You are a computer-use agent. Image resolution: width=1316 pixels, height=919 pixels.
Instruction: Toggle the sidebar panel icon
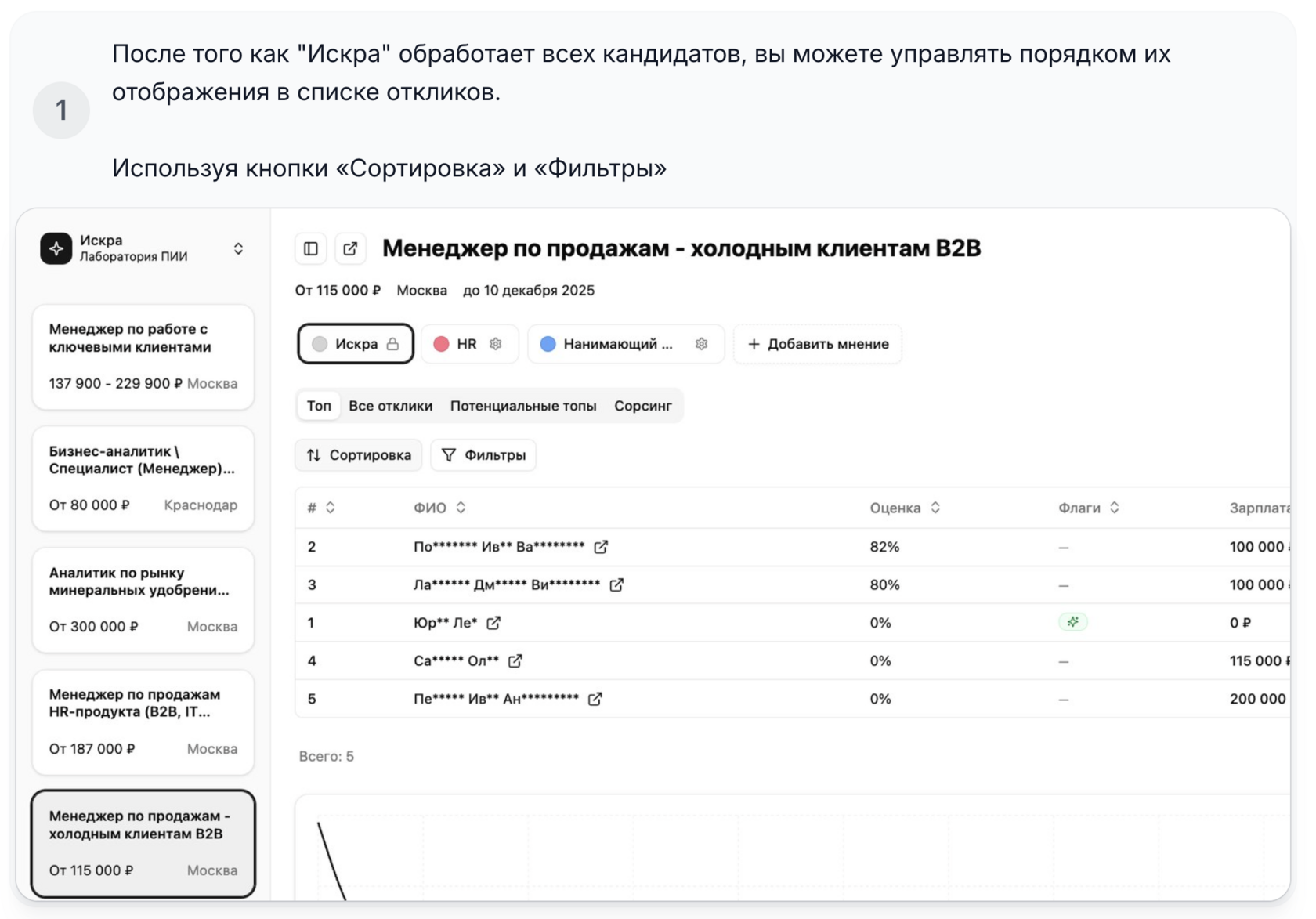coord(311,249)
